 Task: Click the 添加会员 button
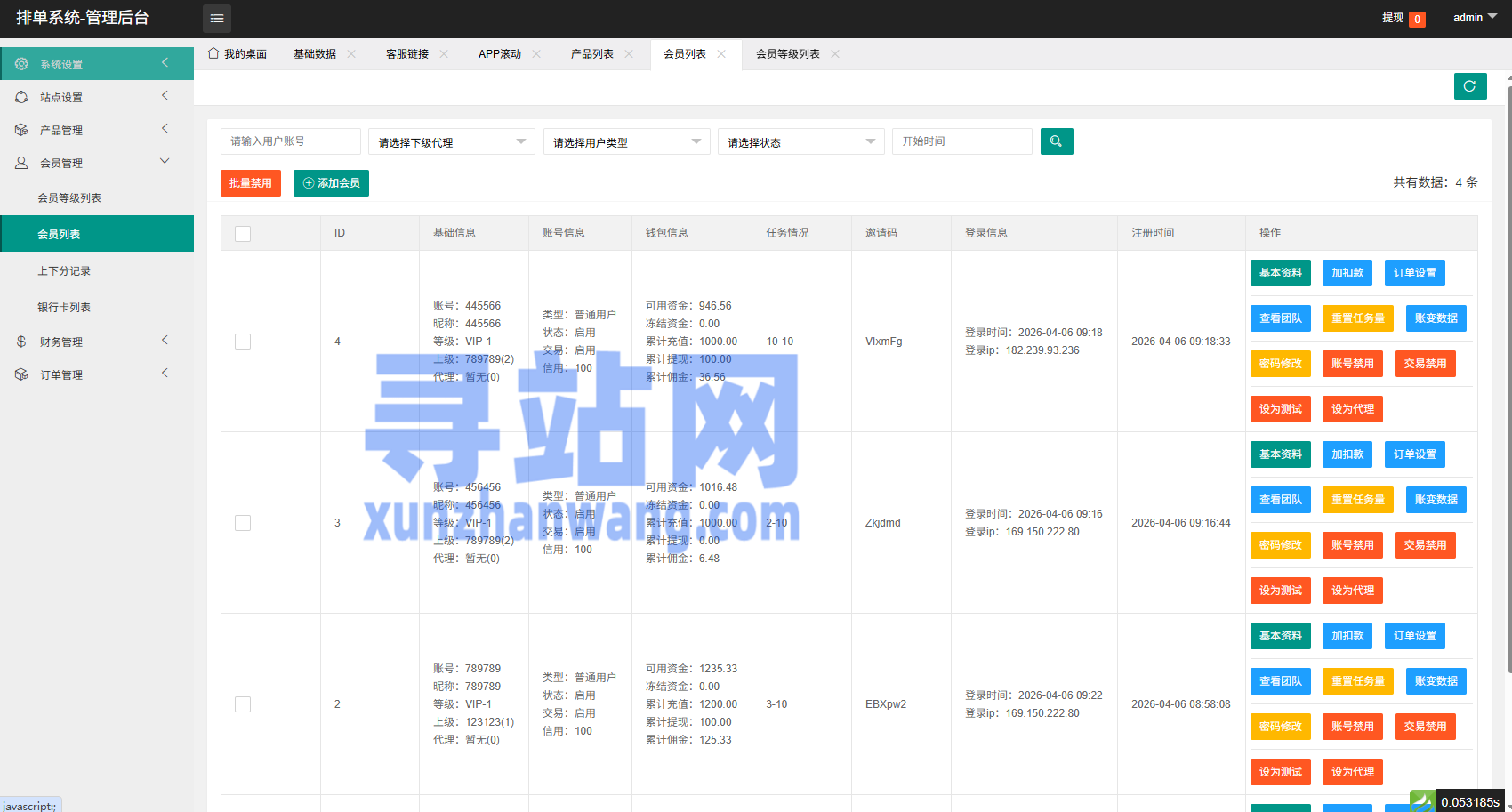click(x=331, y=183)
